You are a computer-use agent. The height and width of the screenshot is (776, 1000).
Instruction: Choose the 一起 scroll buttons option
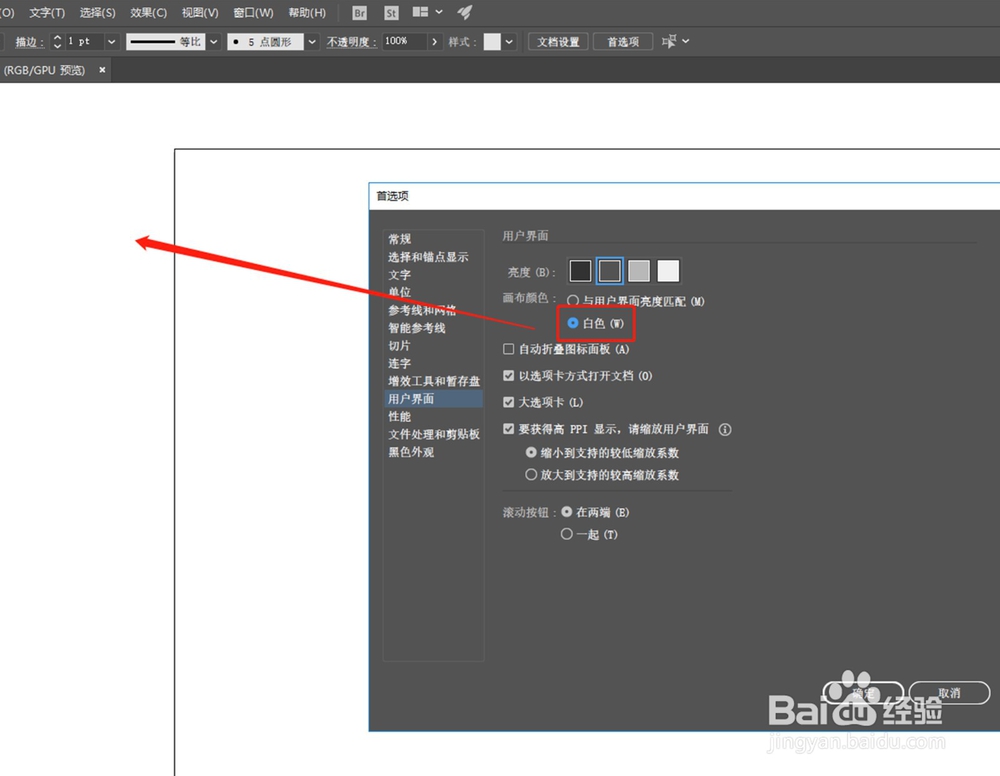[568, 534]
